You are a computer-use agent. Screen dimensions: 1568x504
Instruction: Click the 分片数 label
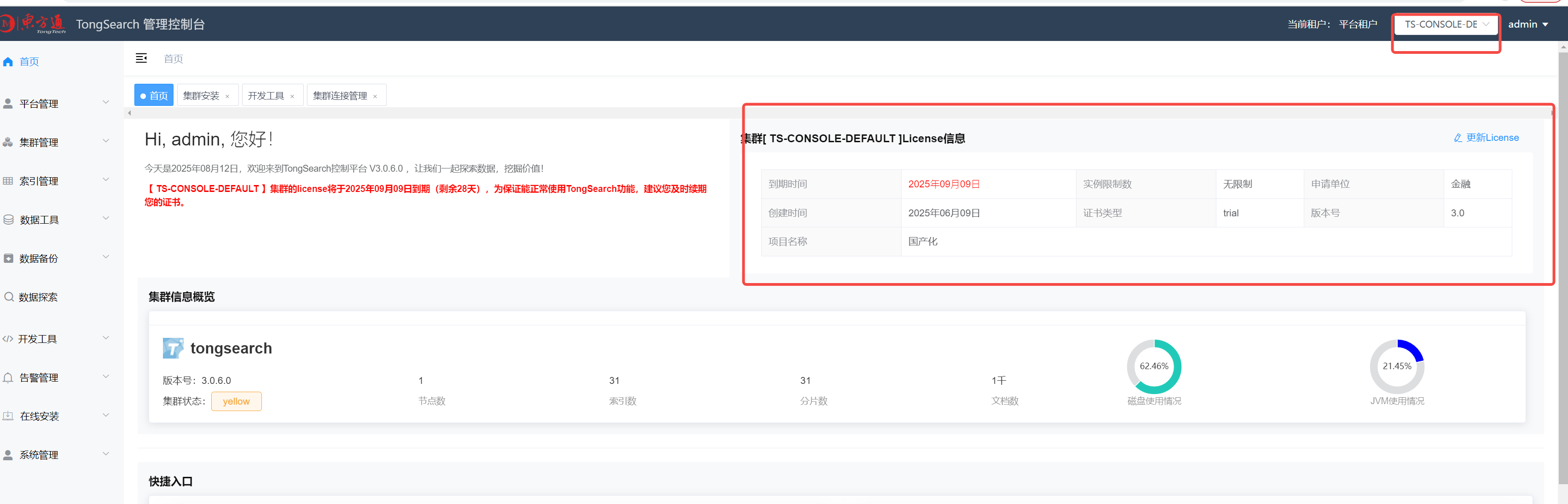pos(814,401)
